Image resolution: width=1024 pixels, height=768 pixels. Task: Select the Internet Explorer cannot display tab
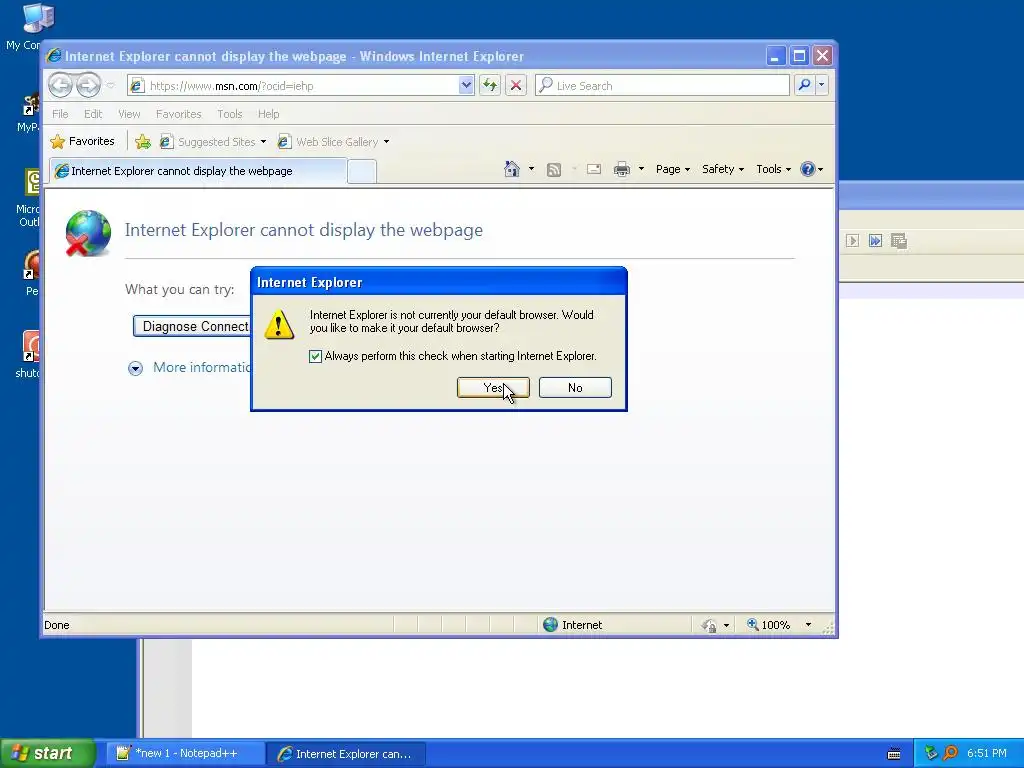(x=197, y=171)
